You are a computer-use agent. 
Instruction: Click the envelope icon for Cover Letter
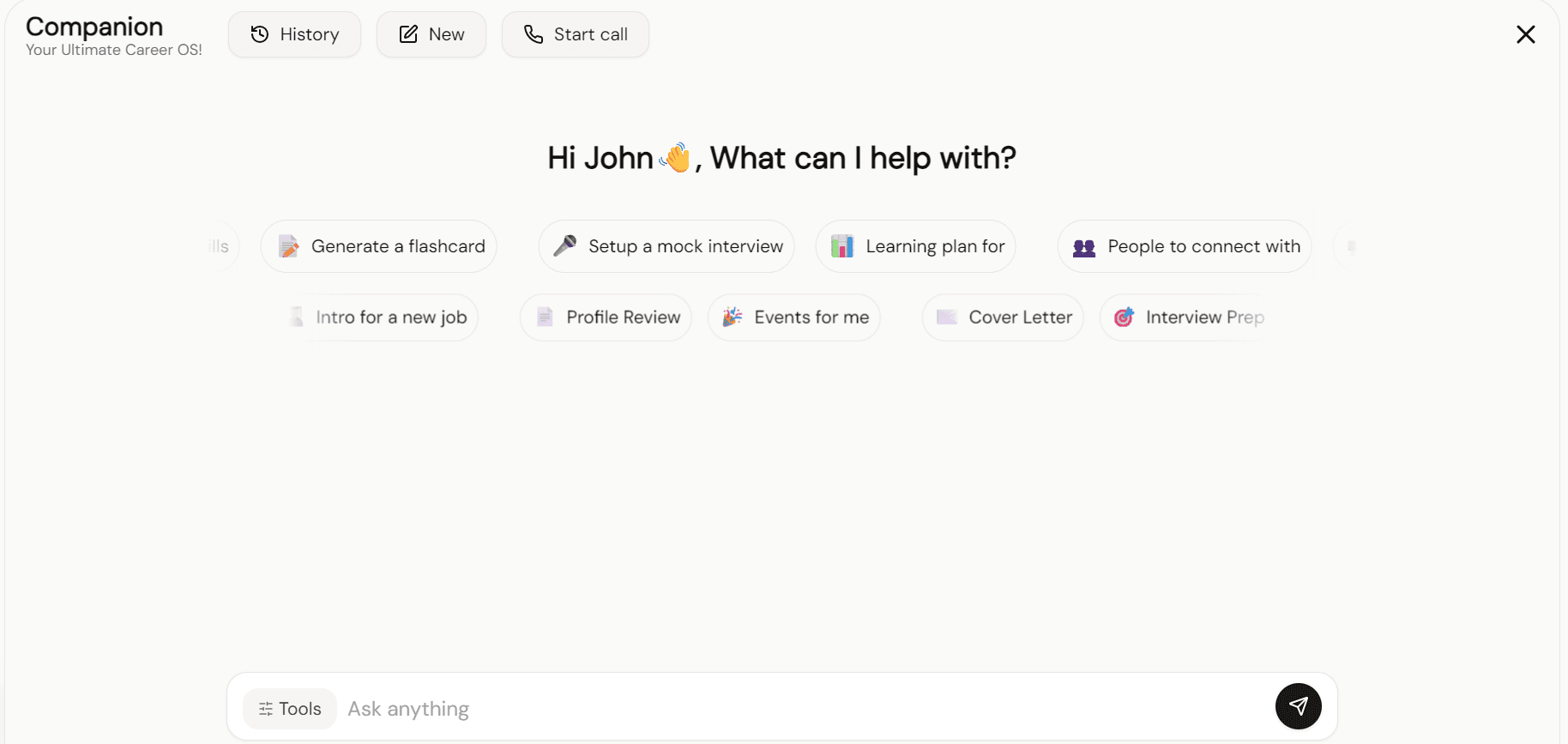tap(946, 318)
